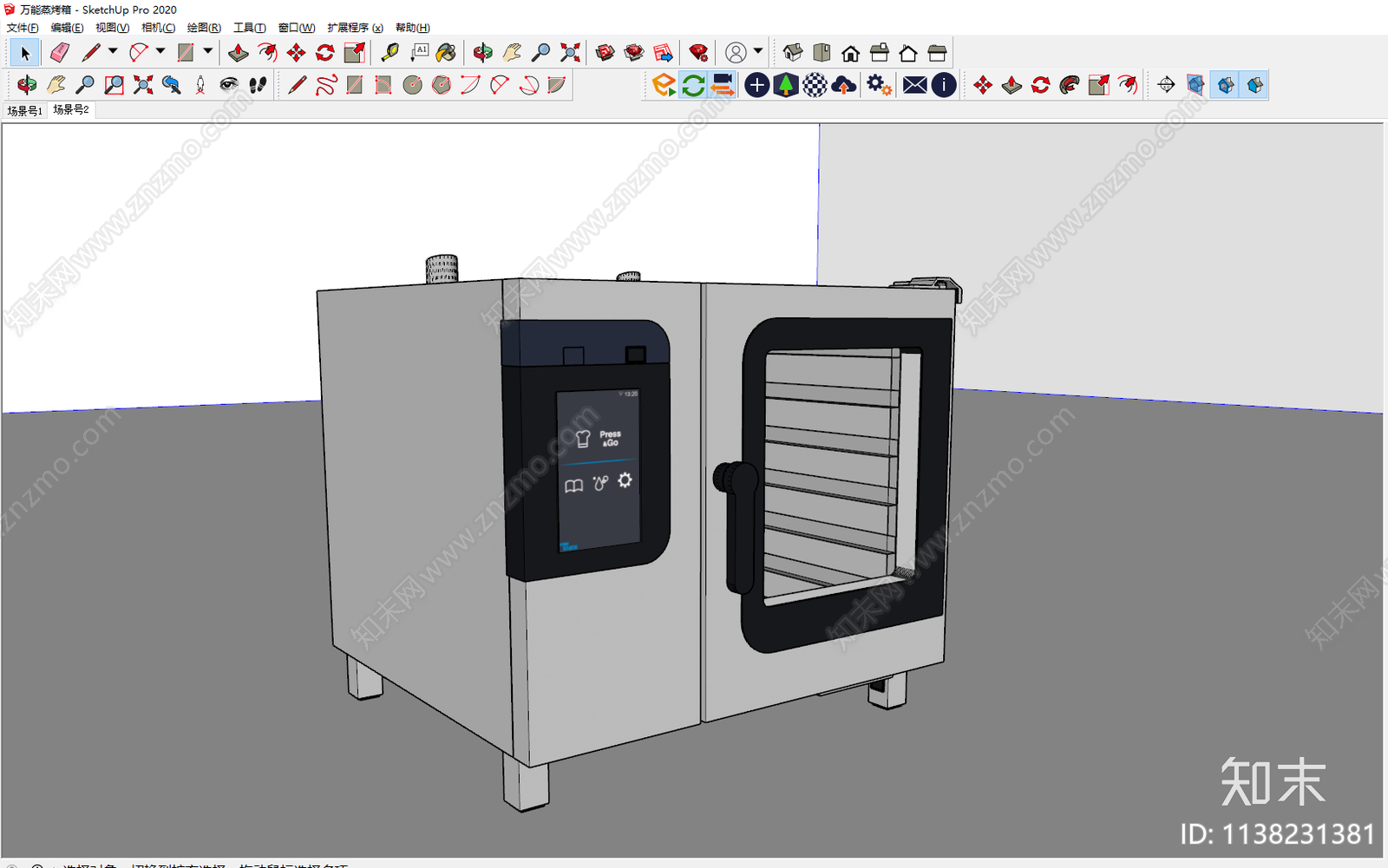Open the Extension Manager ruby icon
This screenshot has width=1388, height=868.
point(698,53)
